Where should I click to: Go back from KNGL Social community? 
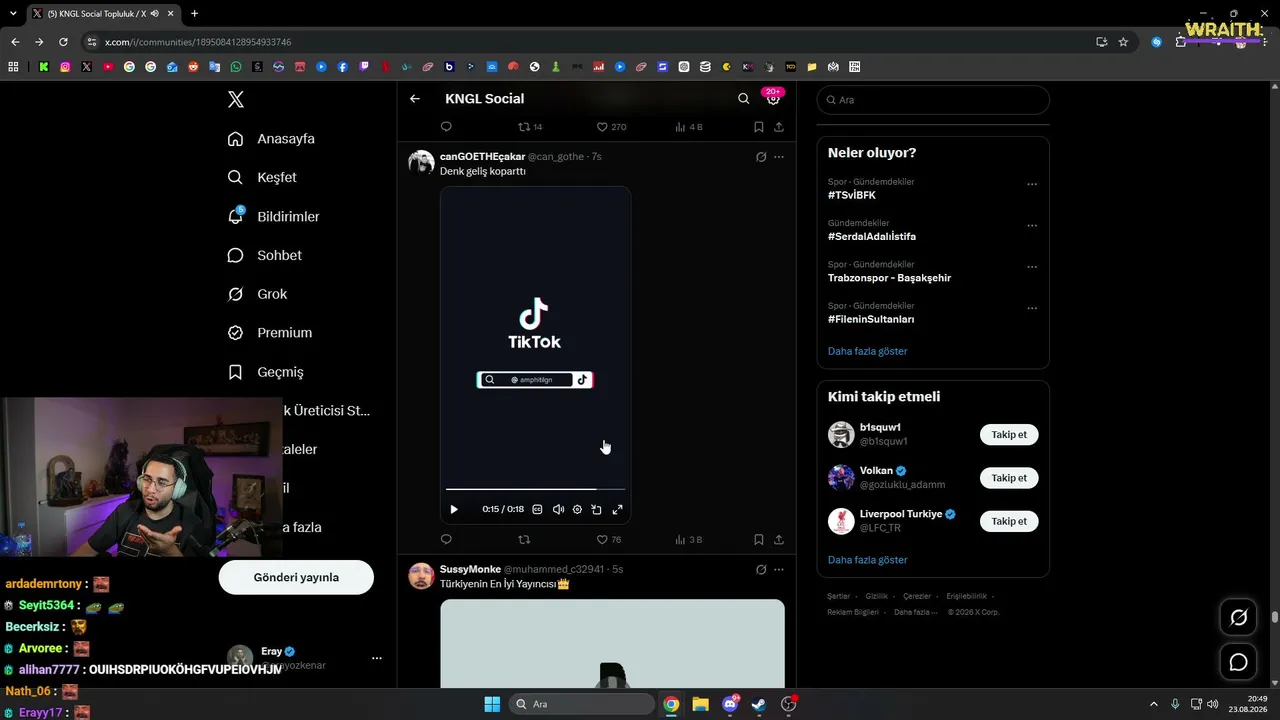click(415, 99)
